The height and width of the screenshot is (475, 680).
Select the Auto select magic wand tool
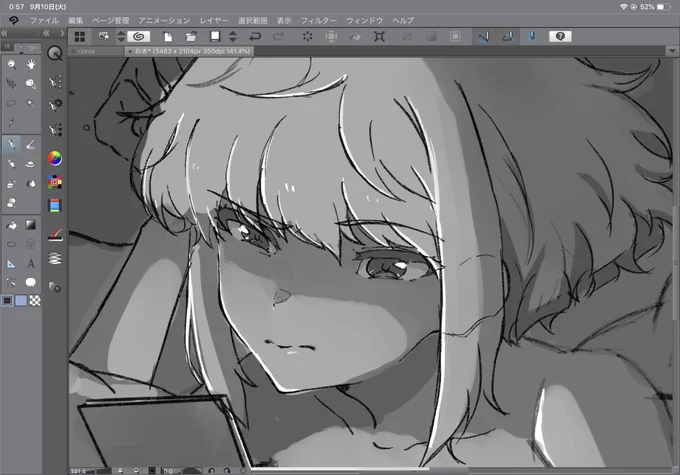[31, 103]
